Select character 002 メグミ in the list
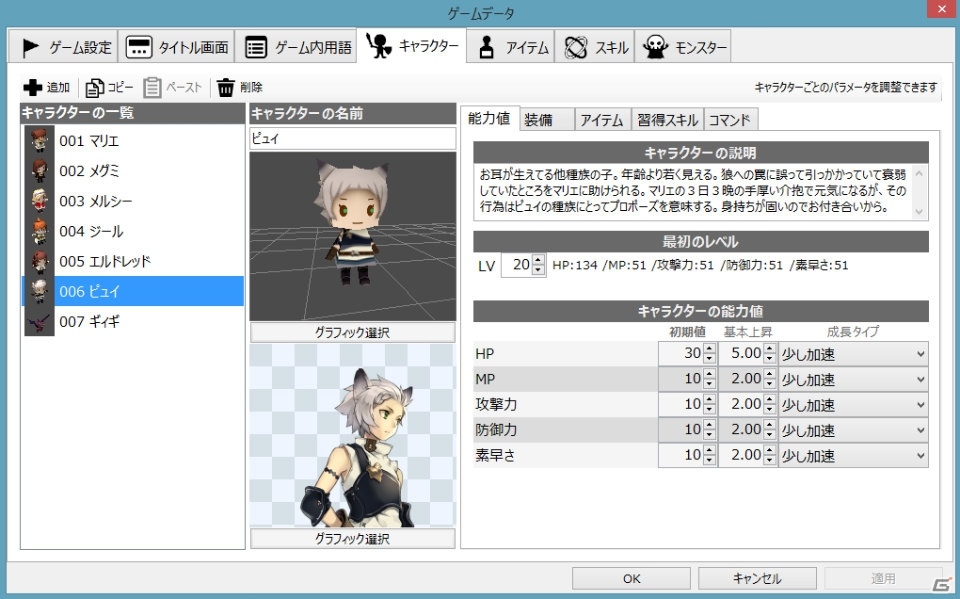960x599 pixels. coord(133,171)
